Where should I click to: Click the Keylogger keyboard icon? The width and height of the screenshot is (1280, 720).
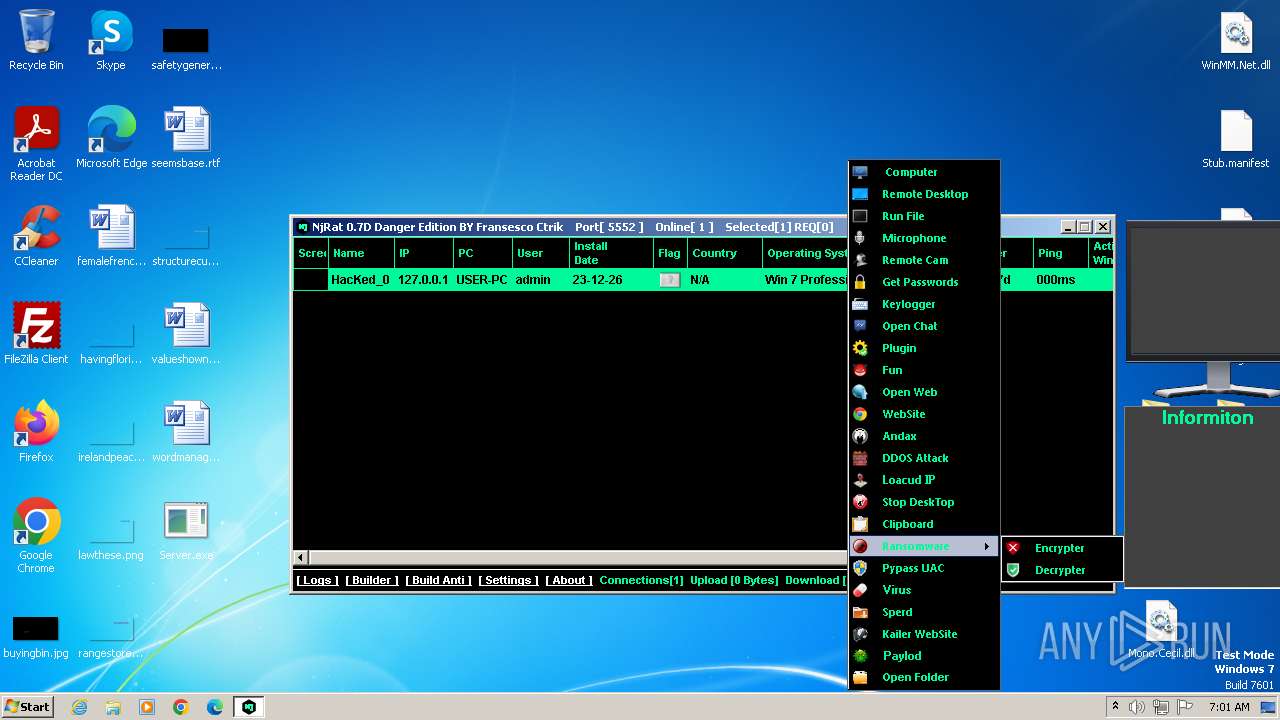(860, 304)
